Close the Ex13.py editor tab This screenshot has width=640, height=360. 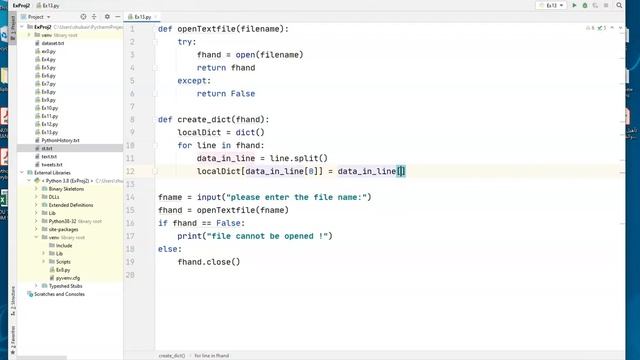coord(156,17)
